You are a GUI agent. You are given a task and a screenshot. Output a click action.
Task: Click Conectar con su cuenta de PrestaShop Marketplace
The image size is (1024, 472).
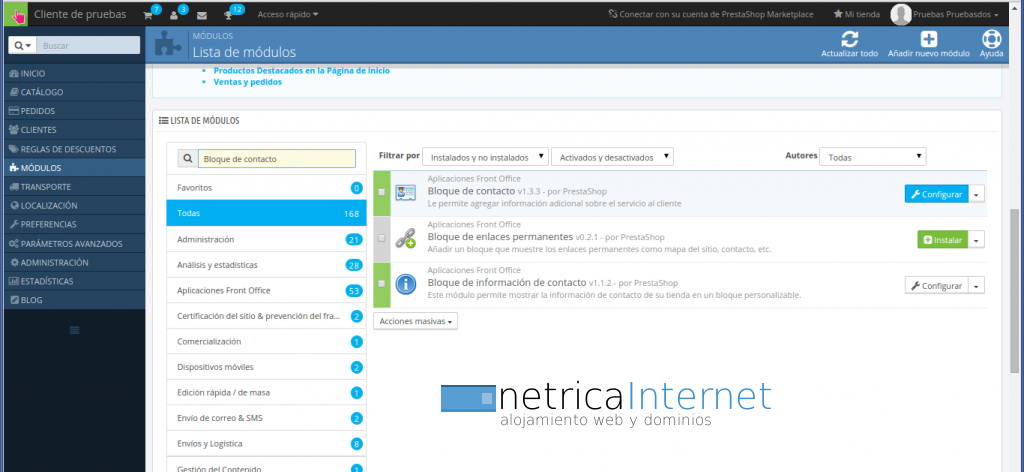pyautogui.click(x=711, y=14)
